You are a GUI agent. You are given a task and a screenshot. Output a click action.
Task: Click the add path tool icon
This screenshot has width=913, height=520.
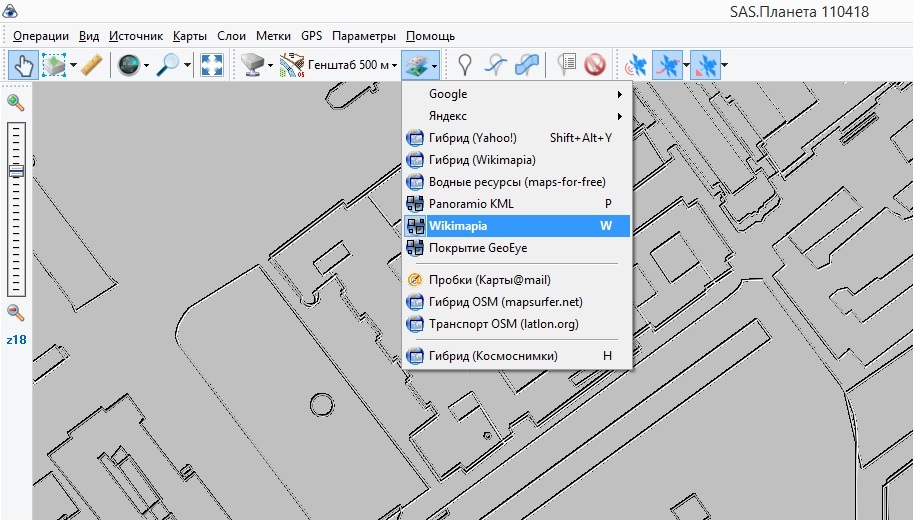(x=496, y=65)
